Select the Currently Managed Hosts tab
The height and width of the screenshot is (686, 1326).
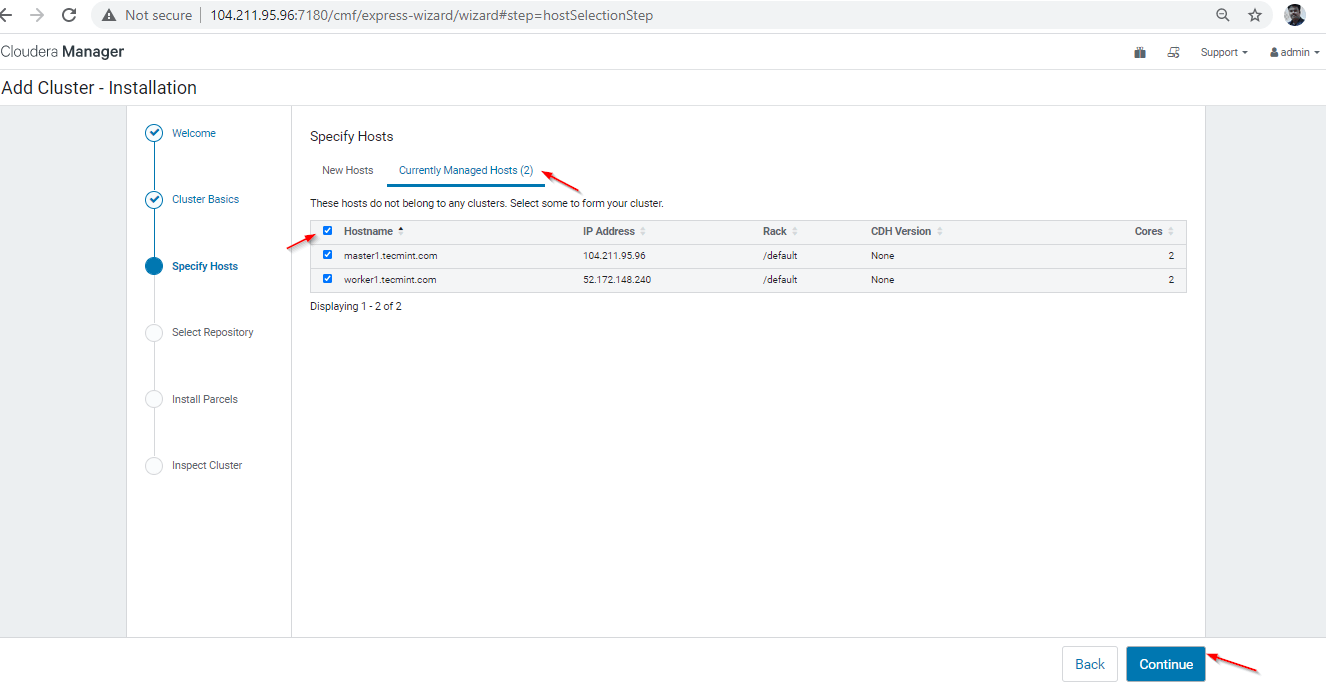[465, 170]
